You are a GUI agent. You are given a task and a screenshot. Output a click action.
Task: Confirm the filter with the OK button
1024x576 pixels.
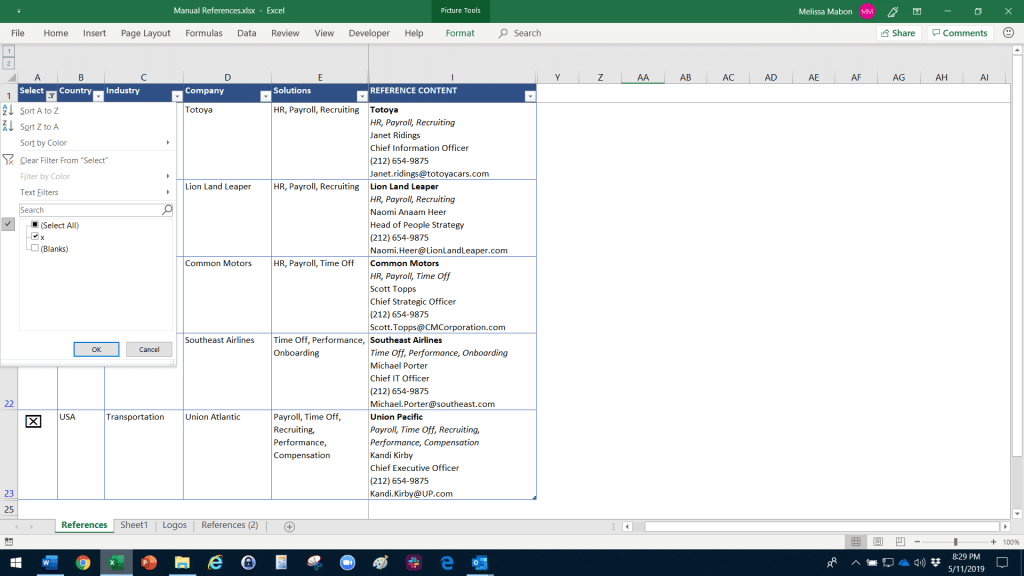coord(96,349)
